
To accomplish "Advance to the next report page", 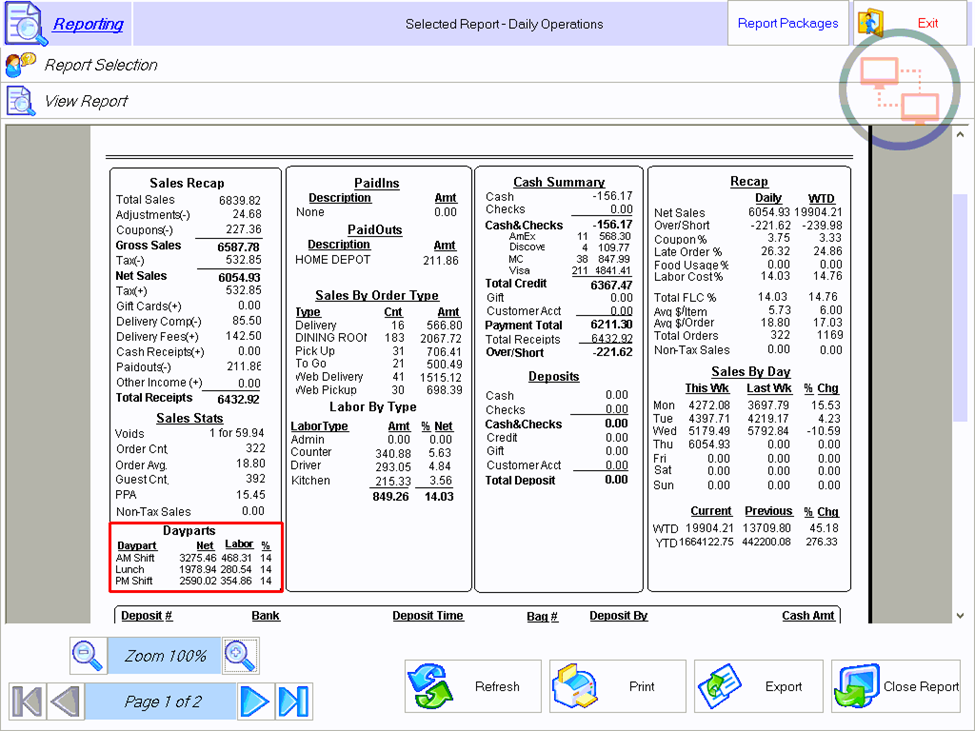I will click(255, 701).
